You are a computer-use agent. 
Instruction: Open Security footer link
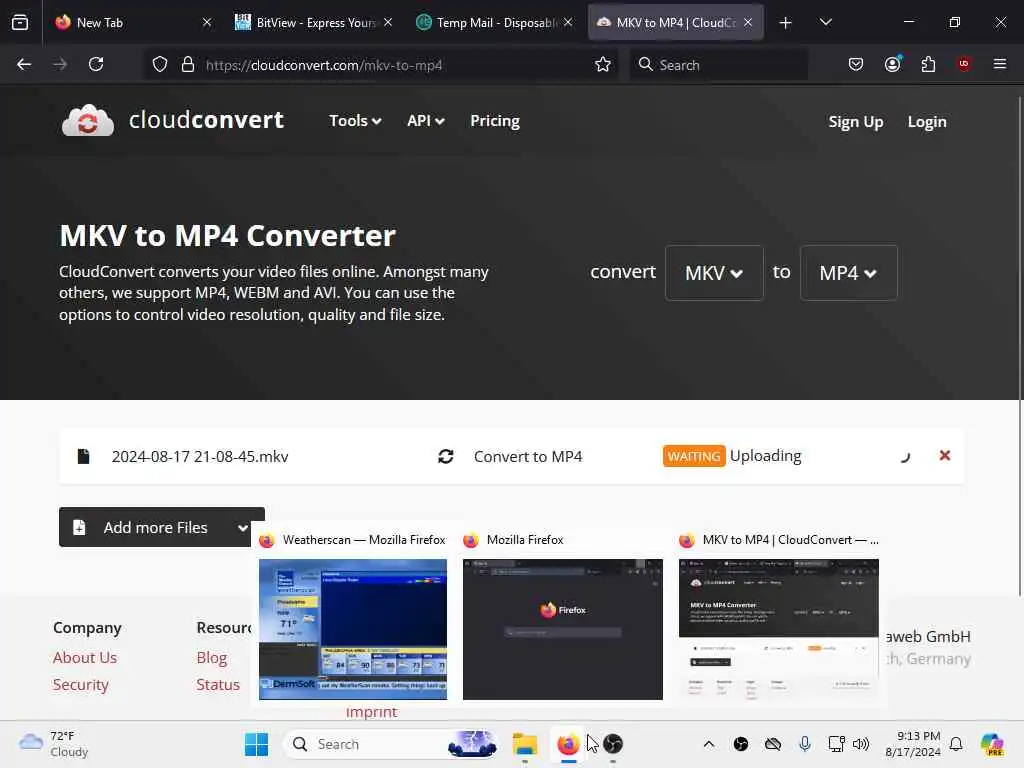(80, 684)
